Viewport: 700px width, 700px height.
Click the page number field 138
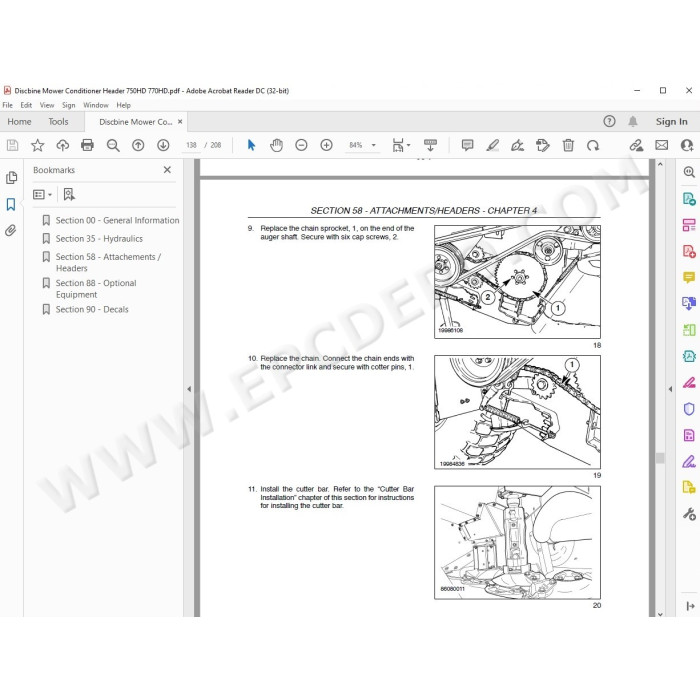tap(191, 145)
